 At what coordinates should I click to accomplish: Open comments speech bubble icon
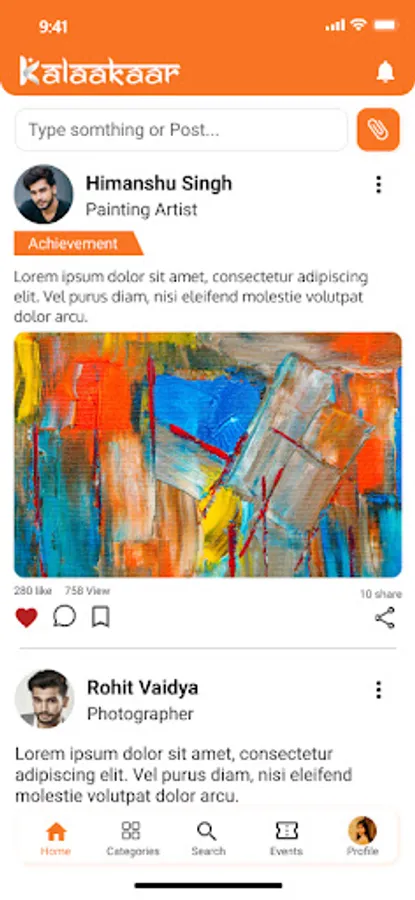[64, 616]
